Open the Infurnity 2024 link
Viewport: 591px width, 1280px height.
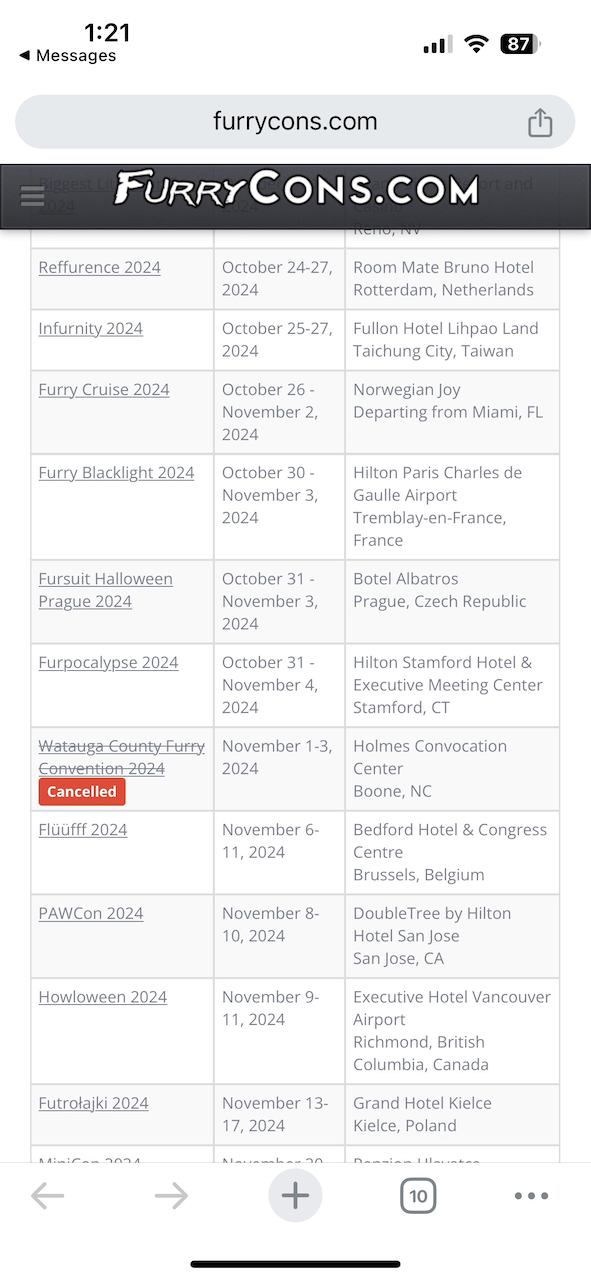pos(91,329)
